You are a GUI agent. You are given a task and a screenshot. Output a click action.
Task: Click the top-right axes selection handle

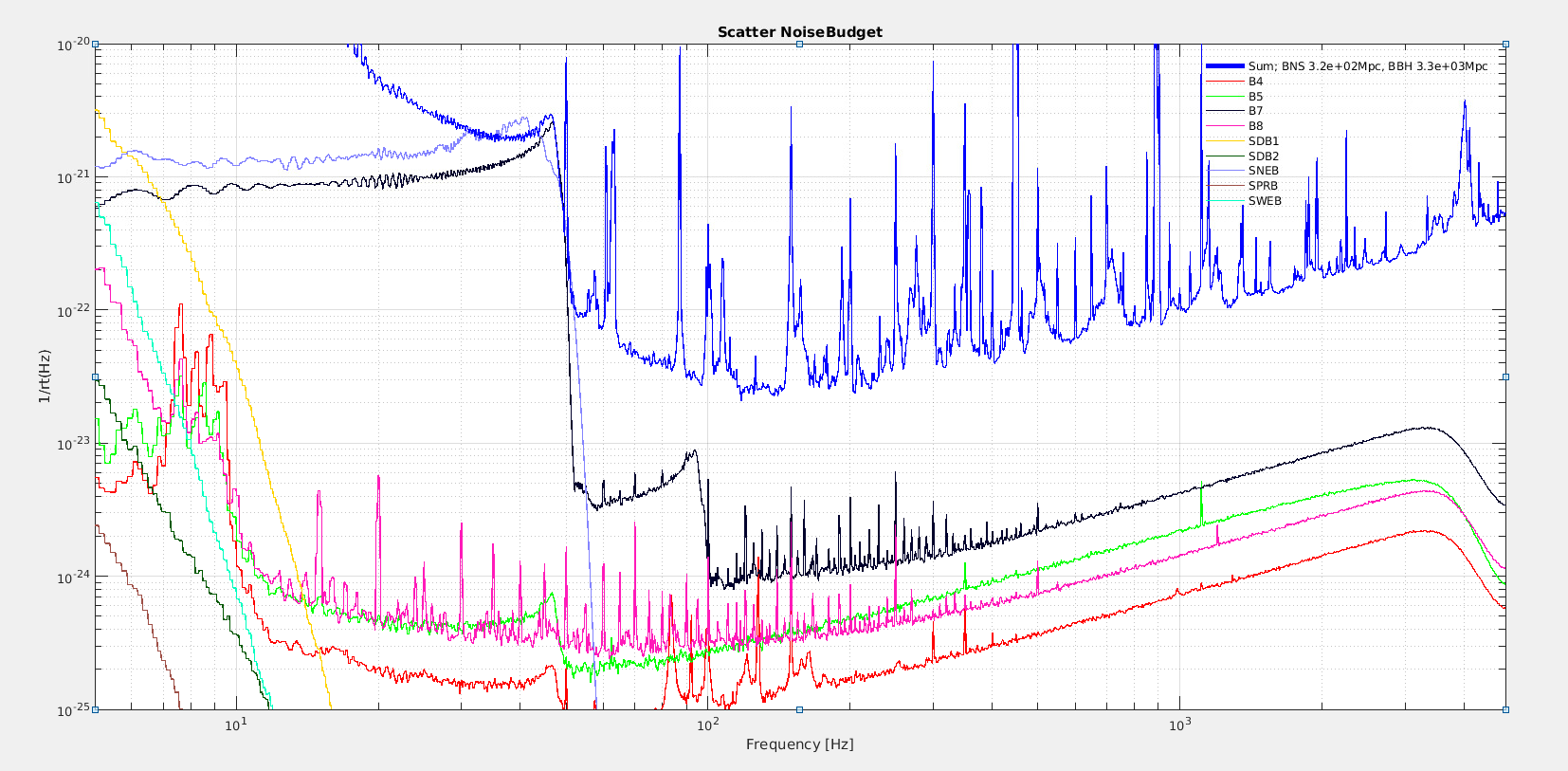[1505, 45]
